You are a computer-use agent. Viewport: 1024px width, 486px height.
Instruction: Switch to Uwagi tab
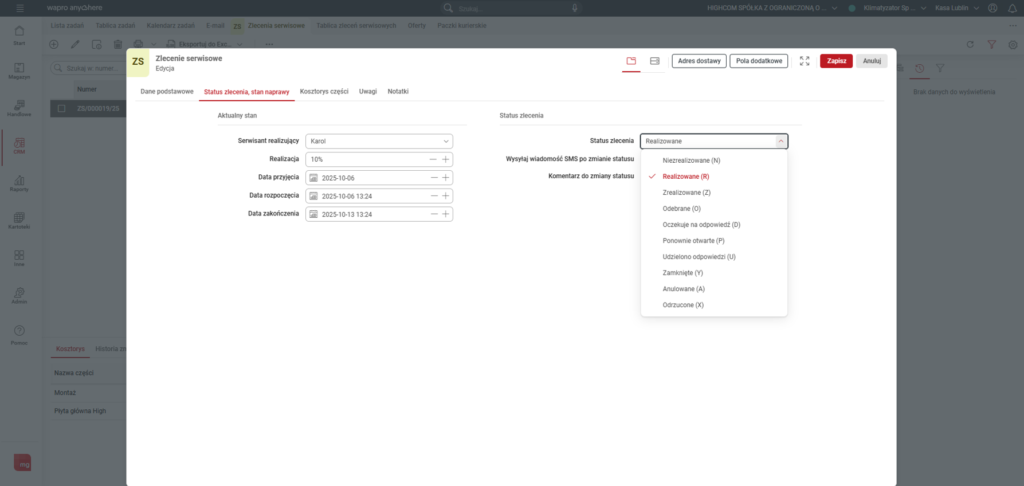(x=368, y=91)
